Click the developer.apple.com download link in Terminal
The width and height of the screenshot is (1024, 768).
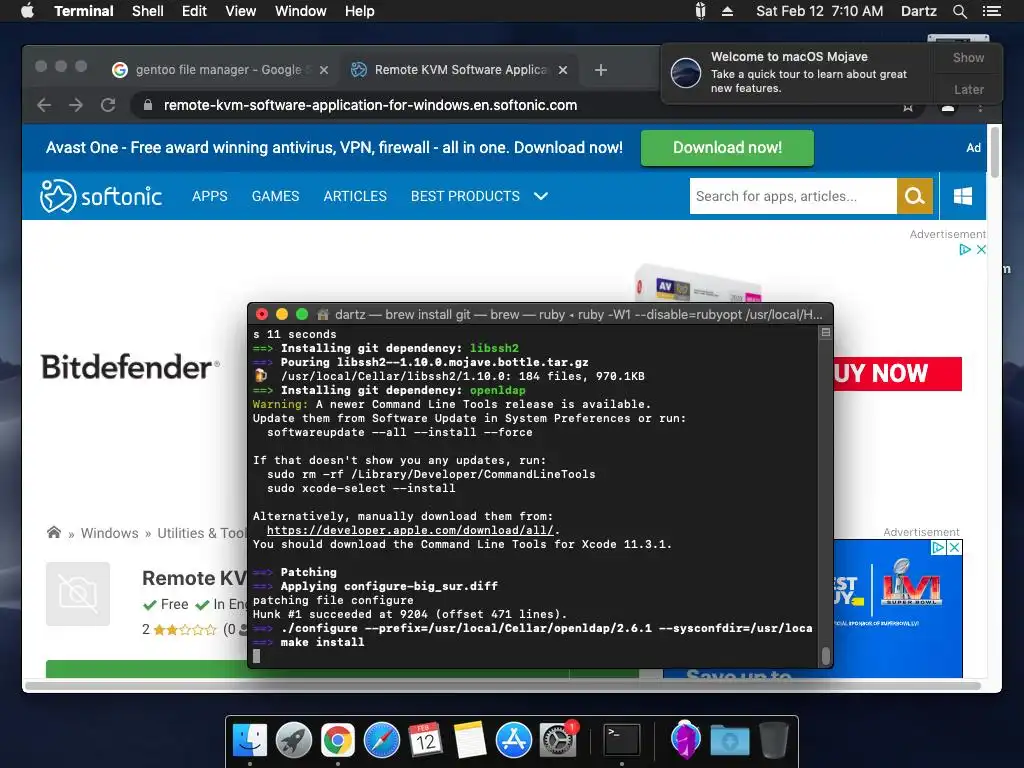pos(410,530)
